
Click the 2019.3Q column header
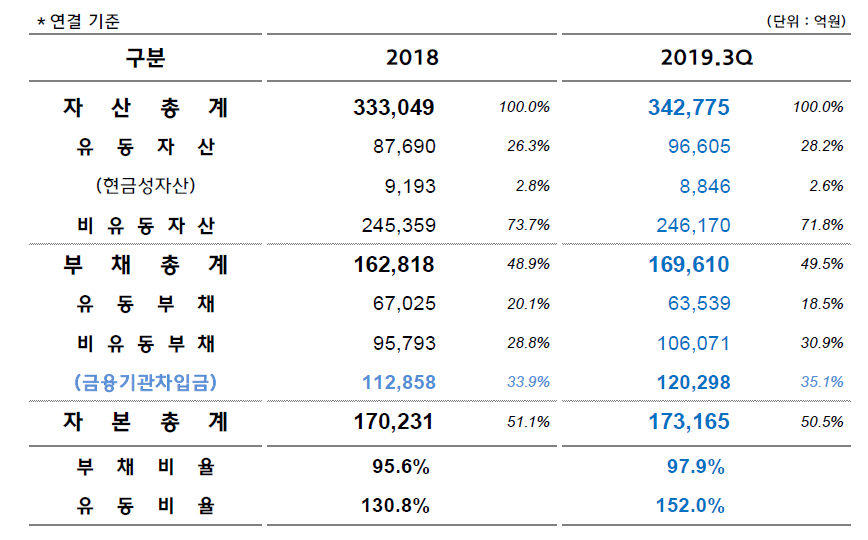[x=706, y=58]
